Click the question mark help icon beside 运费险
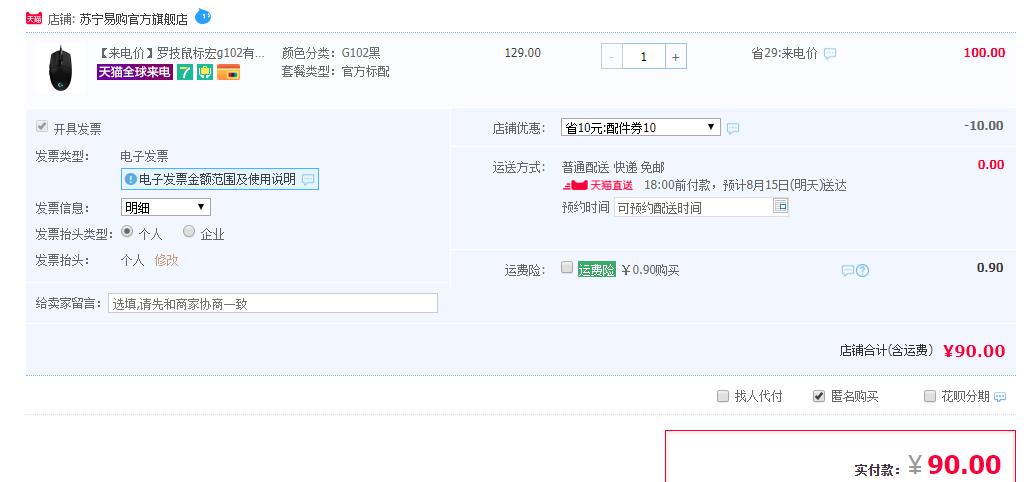The image size is (1028, 482). pyautogui.click(x=863, y=270)
